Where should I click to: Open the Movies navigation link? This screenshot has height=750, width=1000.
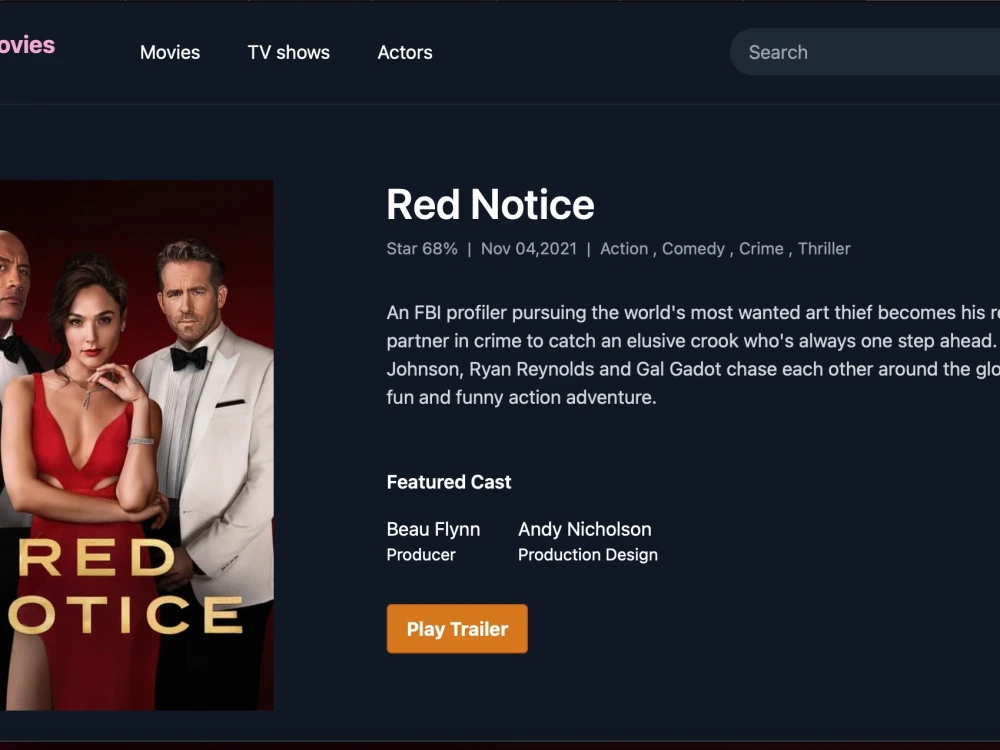point(170,52)
